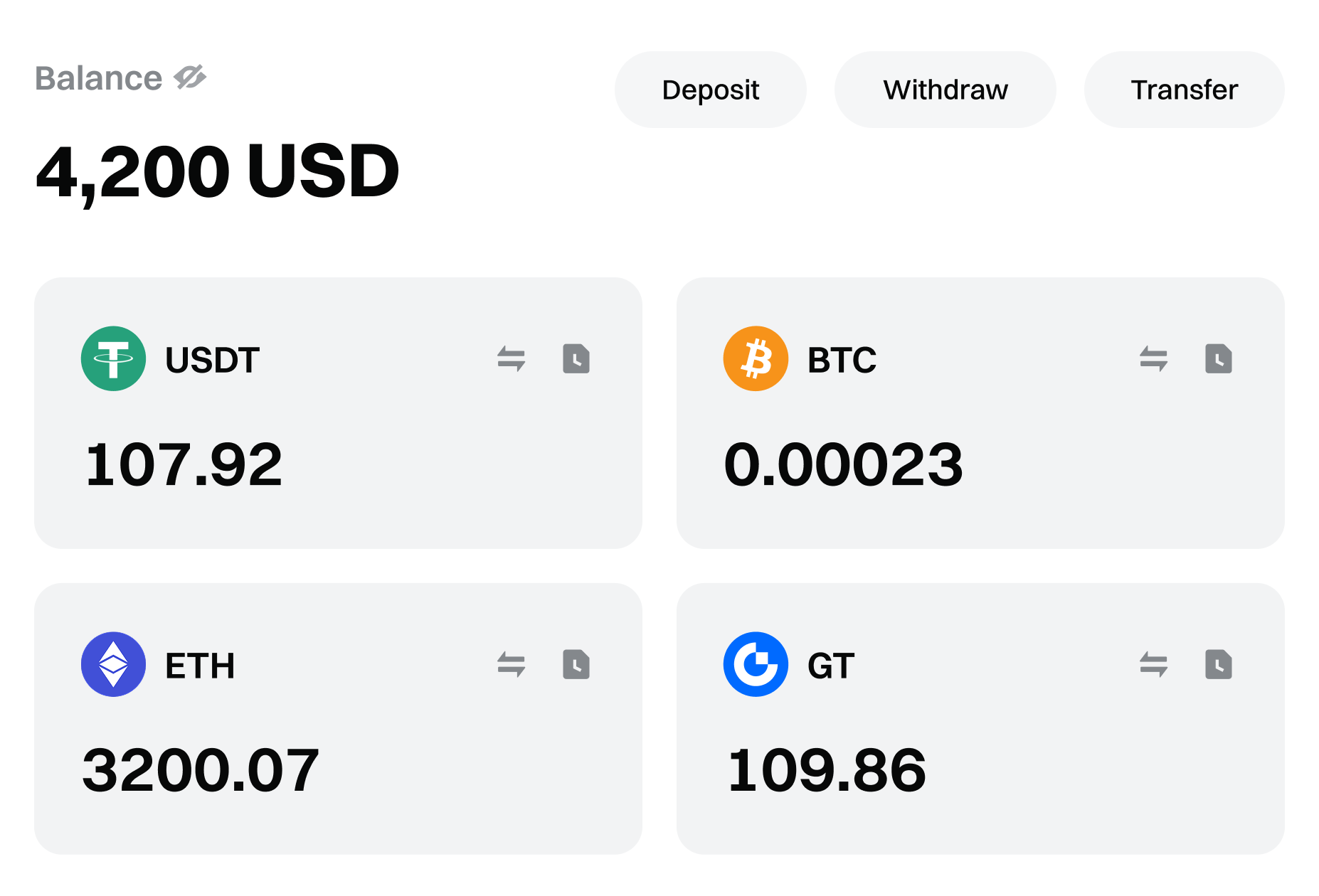Viewport: 1319px width, 896px height.
Task: Open USDT transaction history icon
Action: [x=576, y=358]
